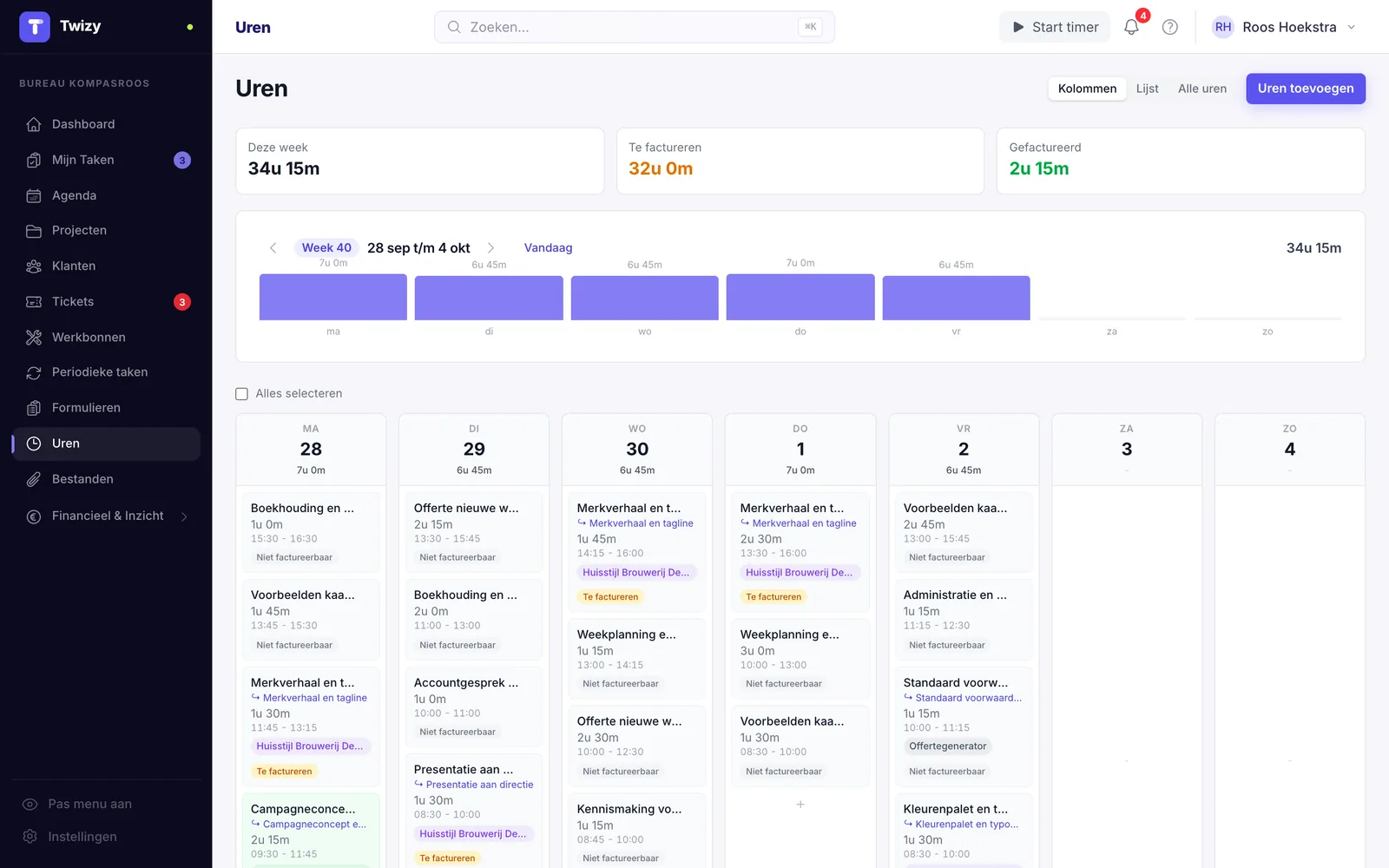Open the Bestanden paperclip icon
The height and width of the screenshot is (868, 1389).
34,479
